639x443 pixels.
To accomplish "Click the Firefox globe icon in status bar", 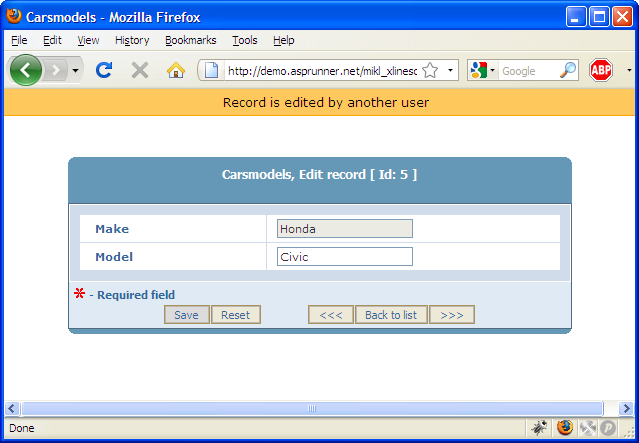I will [x=565, y=427].
